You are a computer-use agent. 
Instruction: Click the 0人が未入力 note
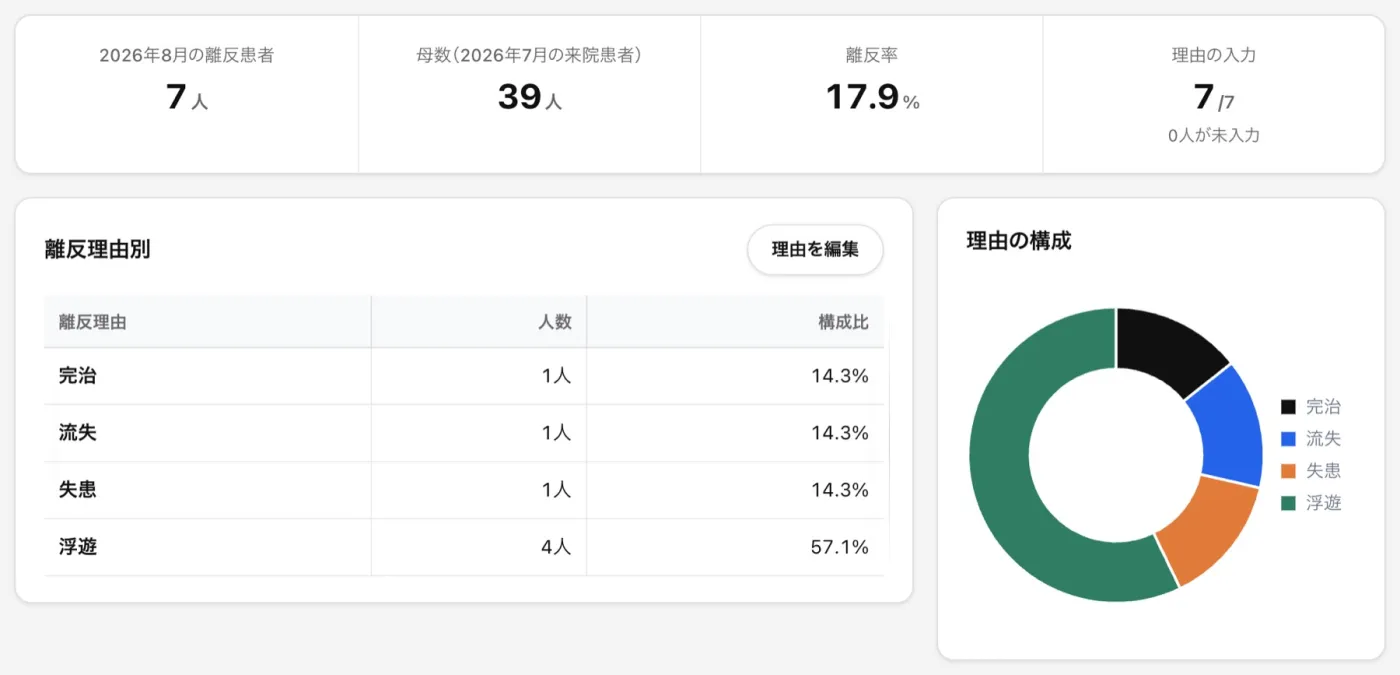(1214, 135)
